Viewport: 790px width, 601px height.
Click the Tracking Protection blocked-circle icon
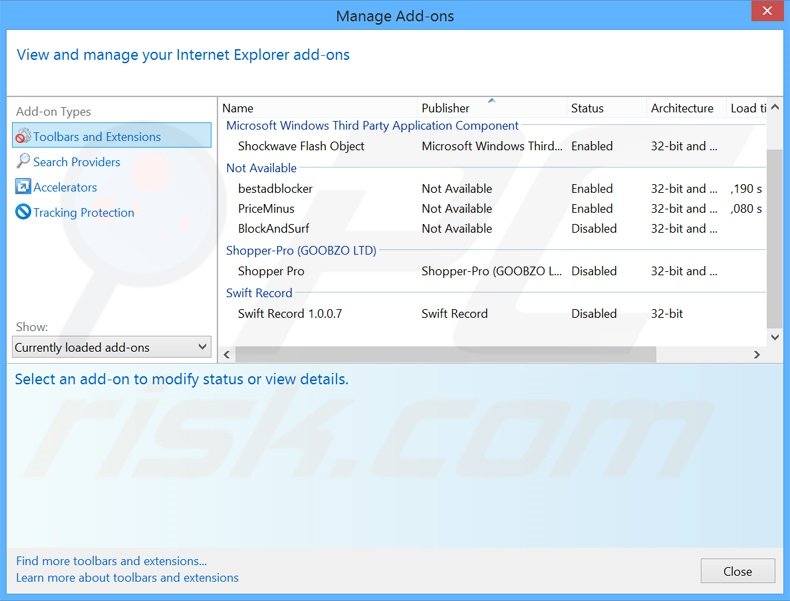[23, 212]
